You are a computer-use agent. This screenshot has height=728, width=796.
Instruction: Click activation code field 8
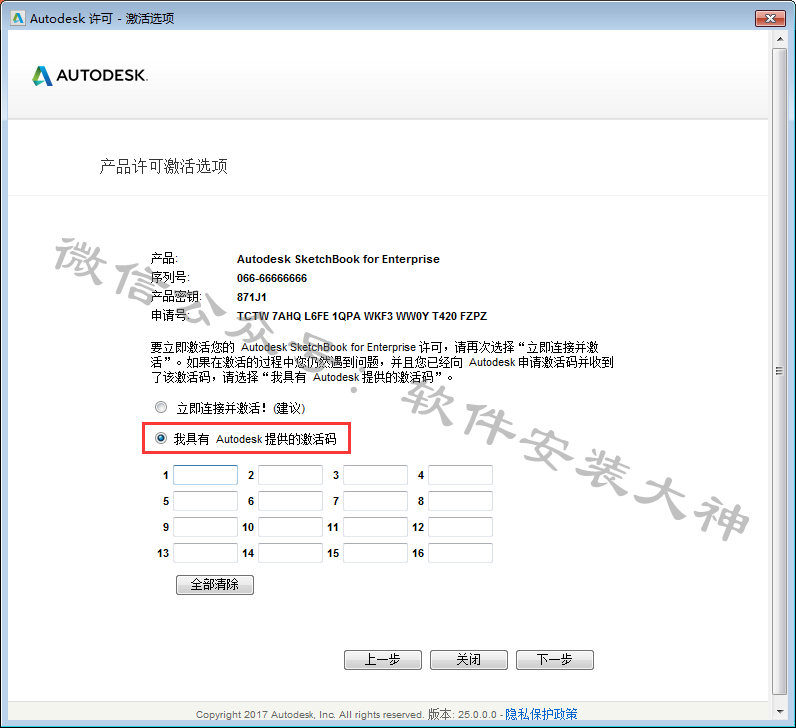pos(460,501)
